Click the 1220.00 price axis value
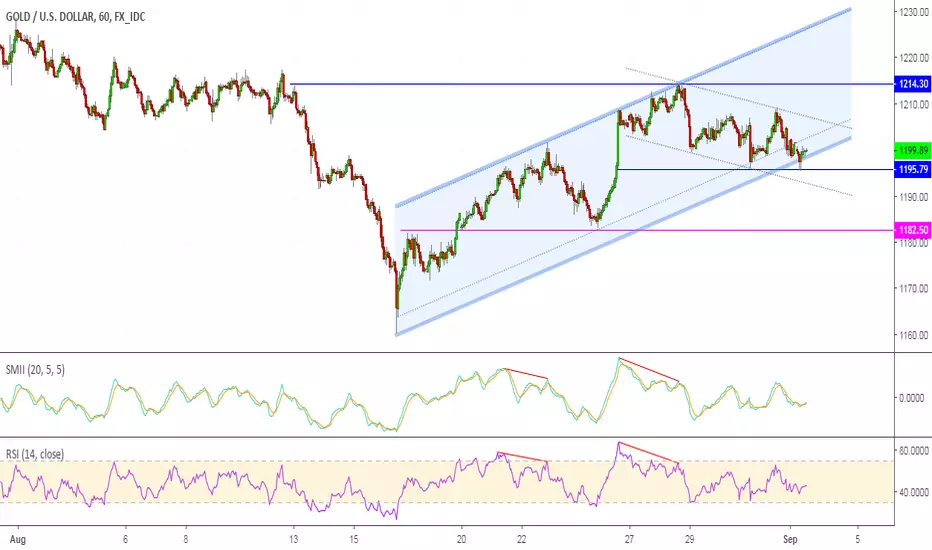 pyautogui.click(x=914, y=58)
